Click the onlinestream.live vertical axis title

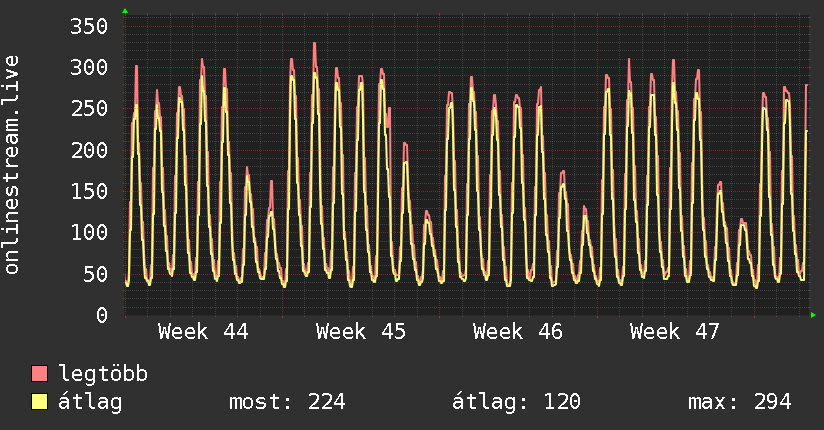click(x=12, y=165)
